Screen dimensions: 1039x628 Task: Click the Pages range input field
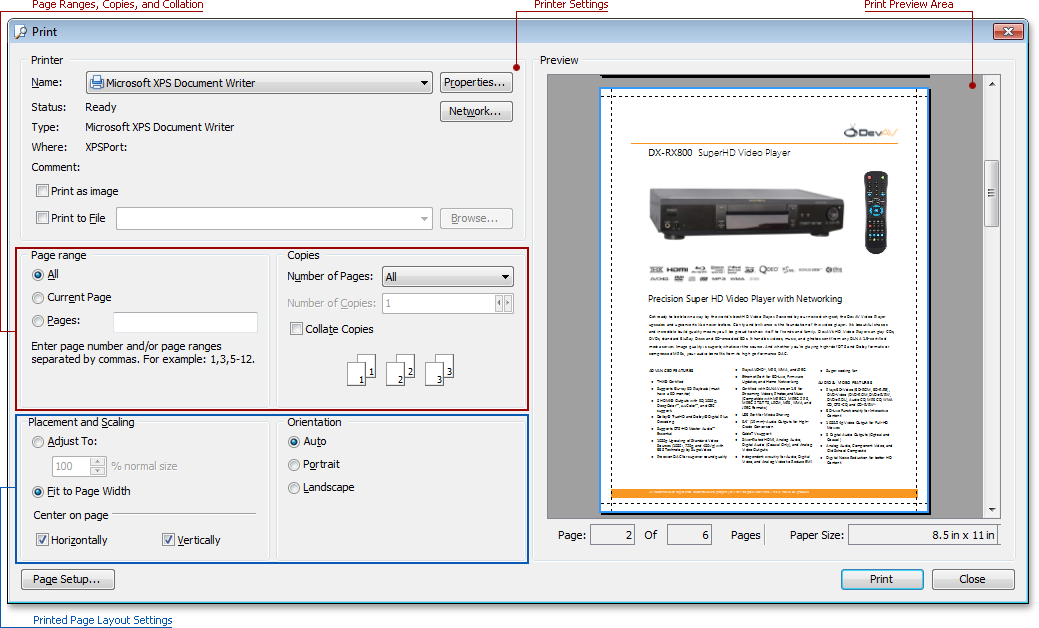(x=185, y=322)
